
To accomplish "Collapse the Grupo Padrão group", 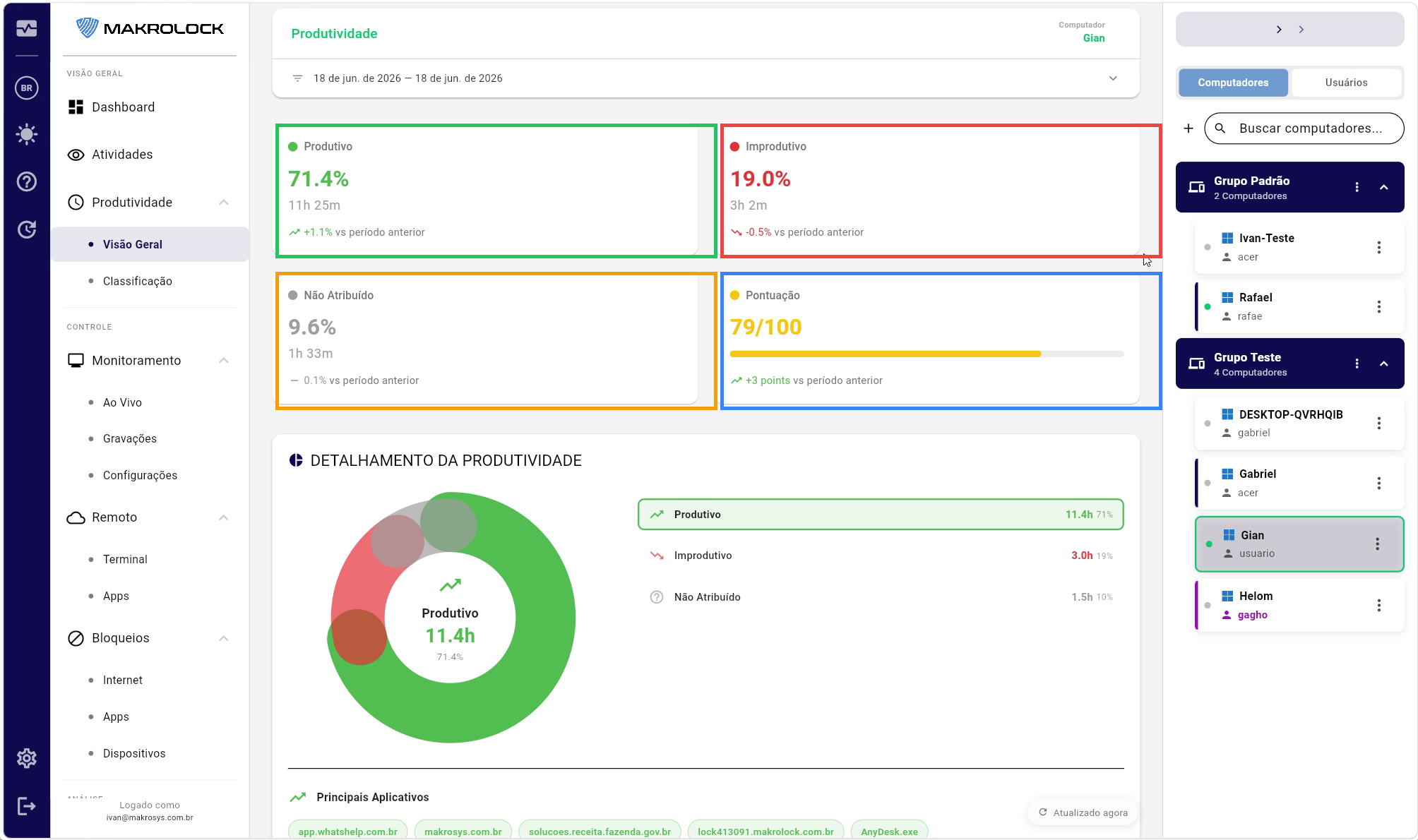I will tap(1384, 187).
